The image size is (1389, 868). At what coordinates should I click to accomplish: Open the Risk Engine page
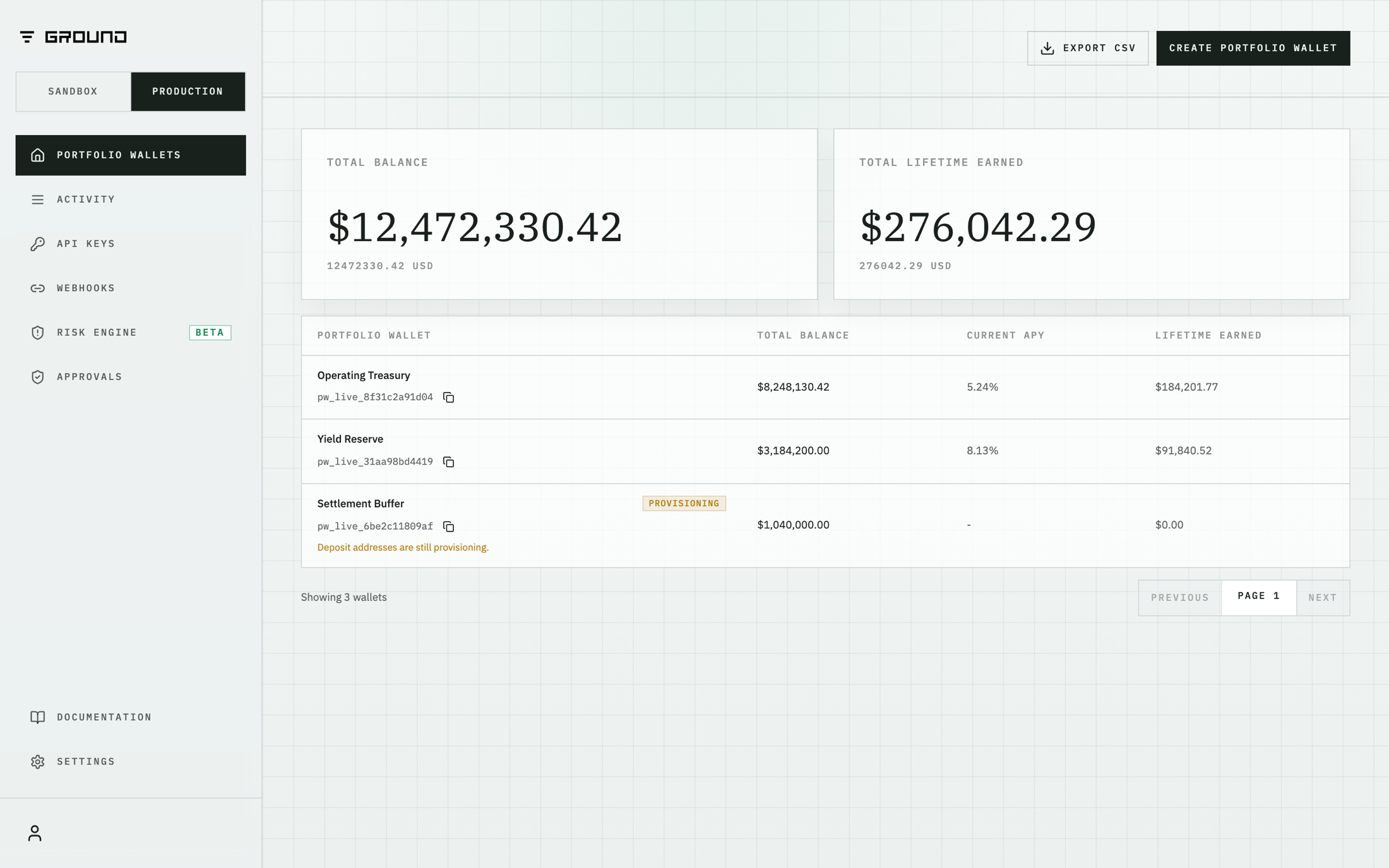click(131, 333)
